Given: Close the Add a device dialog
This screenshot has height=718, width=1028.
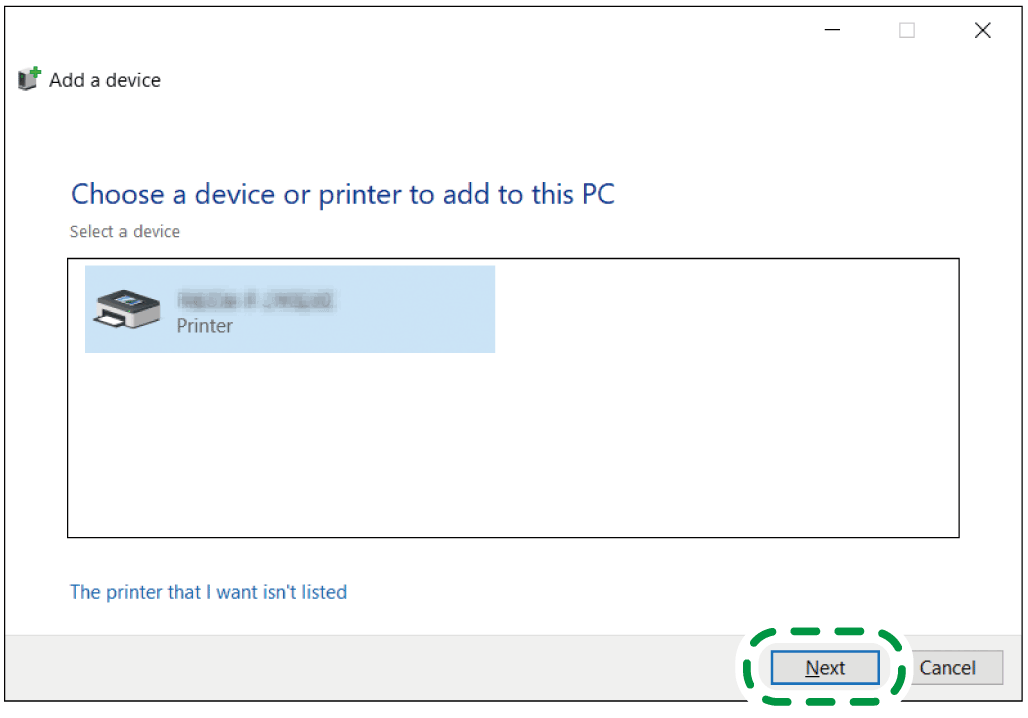Looking at the screenshot, I should (982, 31).
